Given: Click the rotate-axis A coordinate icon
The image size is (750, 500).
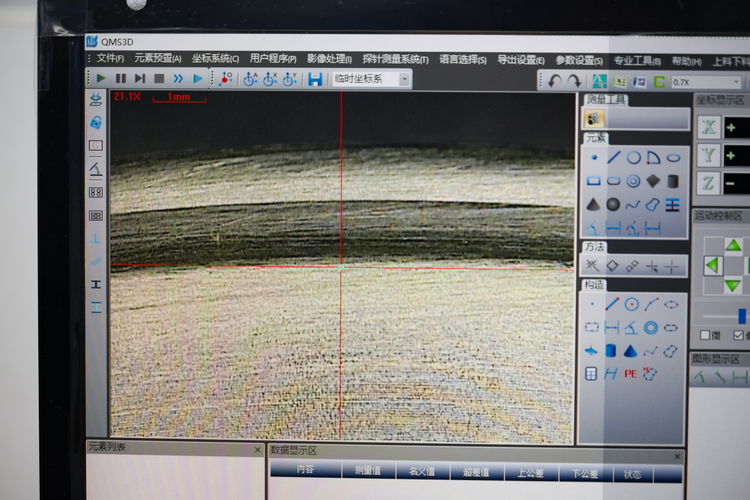Looking at the screenshot, I should point(250,78).
